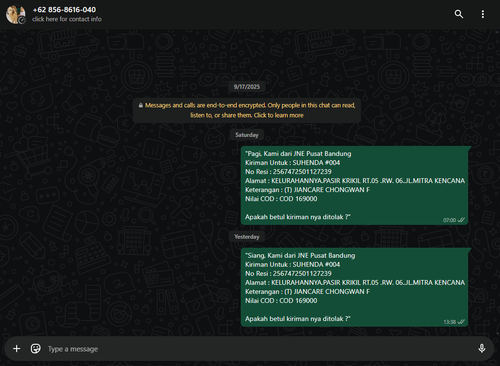Open contact info via 'click here for contact info'
The width and height of the screenshot is (500, 366).
click(x=67, y=19)
